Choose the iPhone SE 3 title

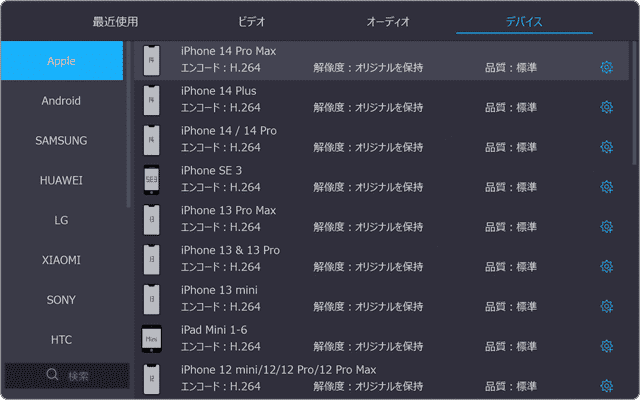click(x=211, y=171)
